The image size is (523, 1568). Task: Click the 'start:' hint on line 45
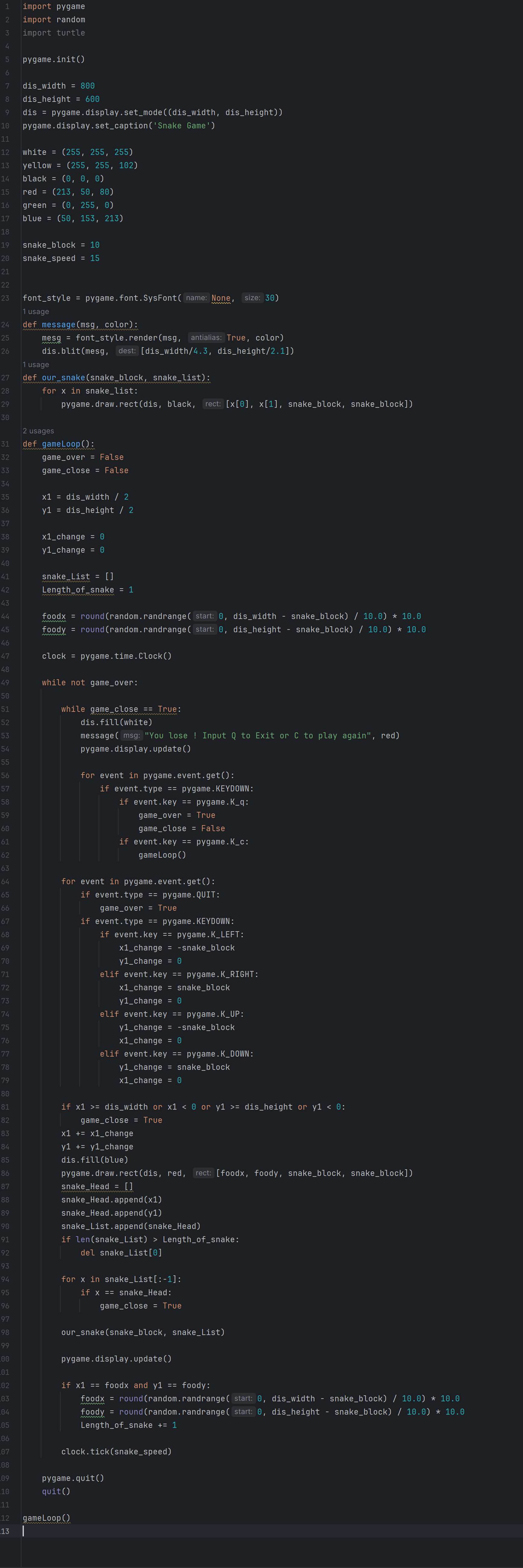point(204,629)
